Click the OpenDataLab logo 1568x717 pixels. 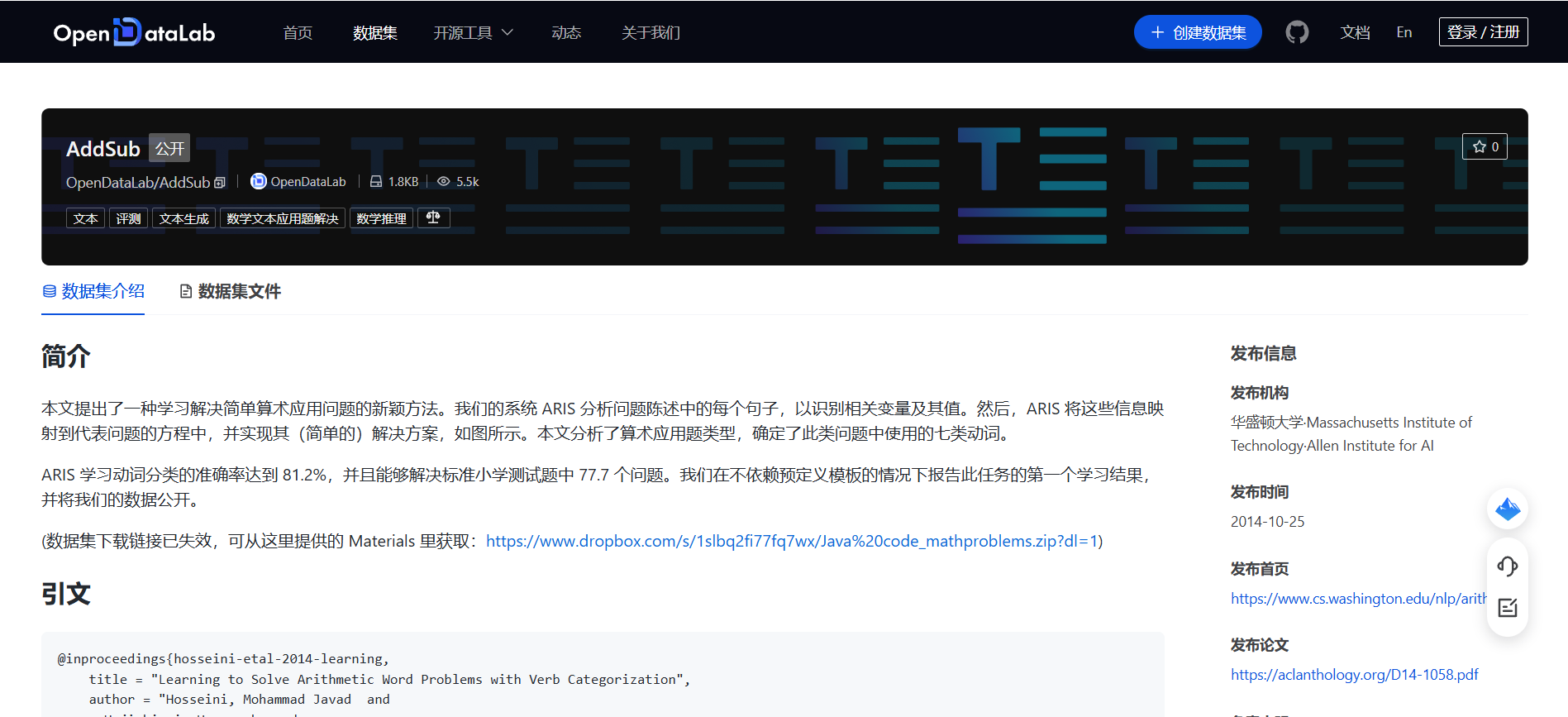(134, 32)
